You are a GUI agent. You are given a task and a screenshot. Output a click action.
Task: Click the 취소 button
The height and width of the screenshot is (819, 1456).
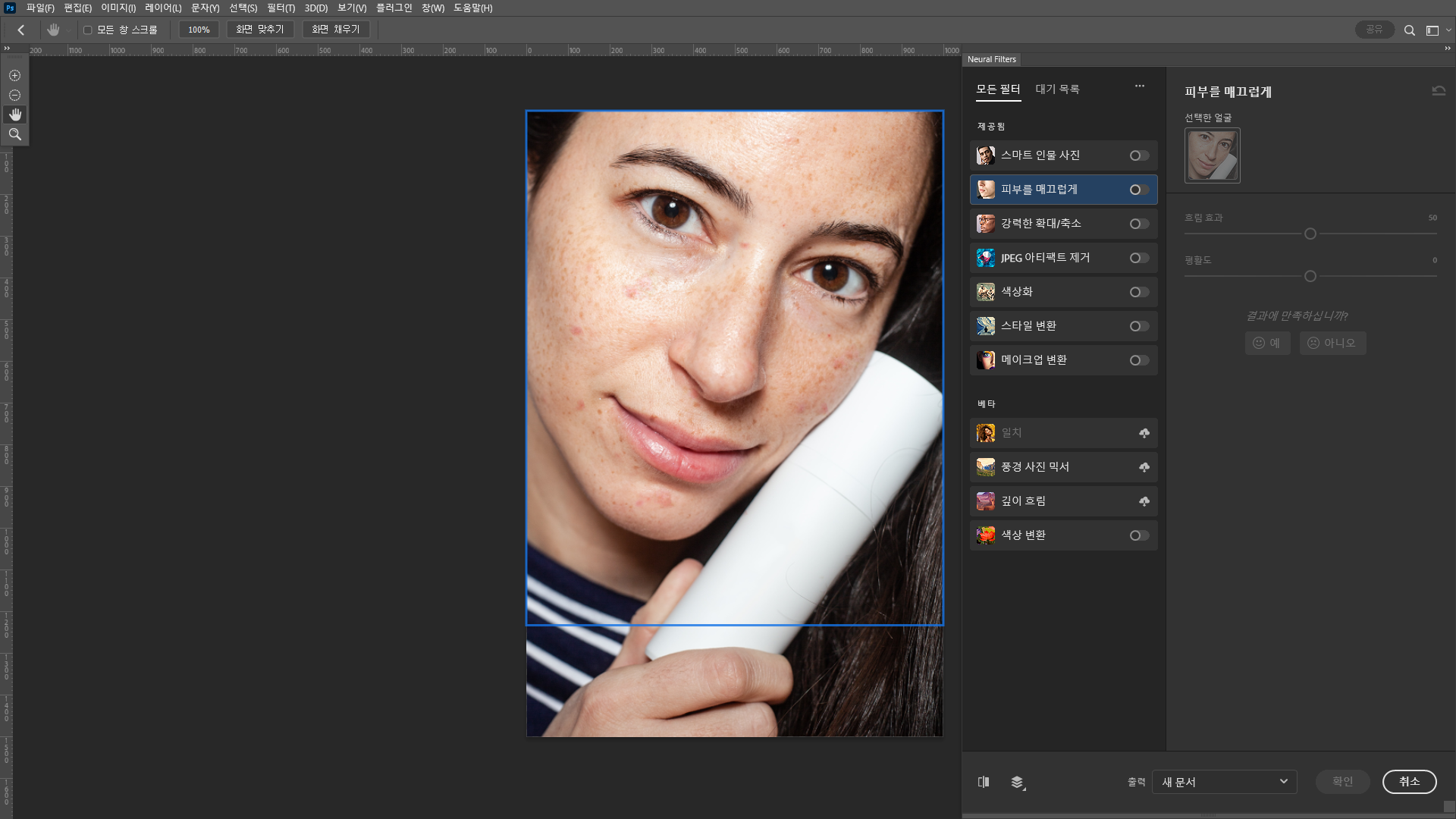pyautogui.click(x=1409, y=782)
